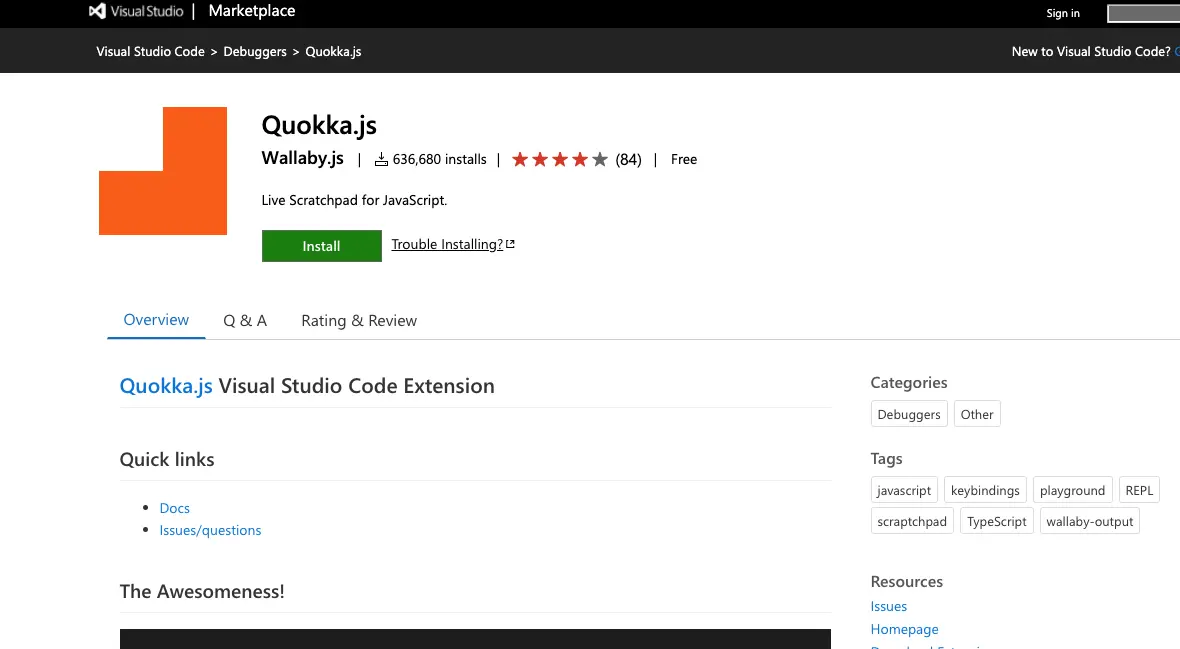
Task: Click Sign in at top right
Action: point(1063,13)
